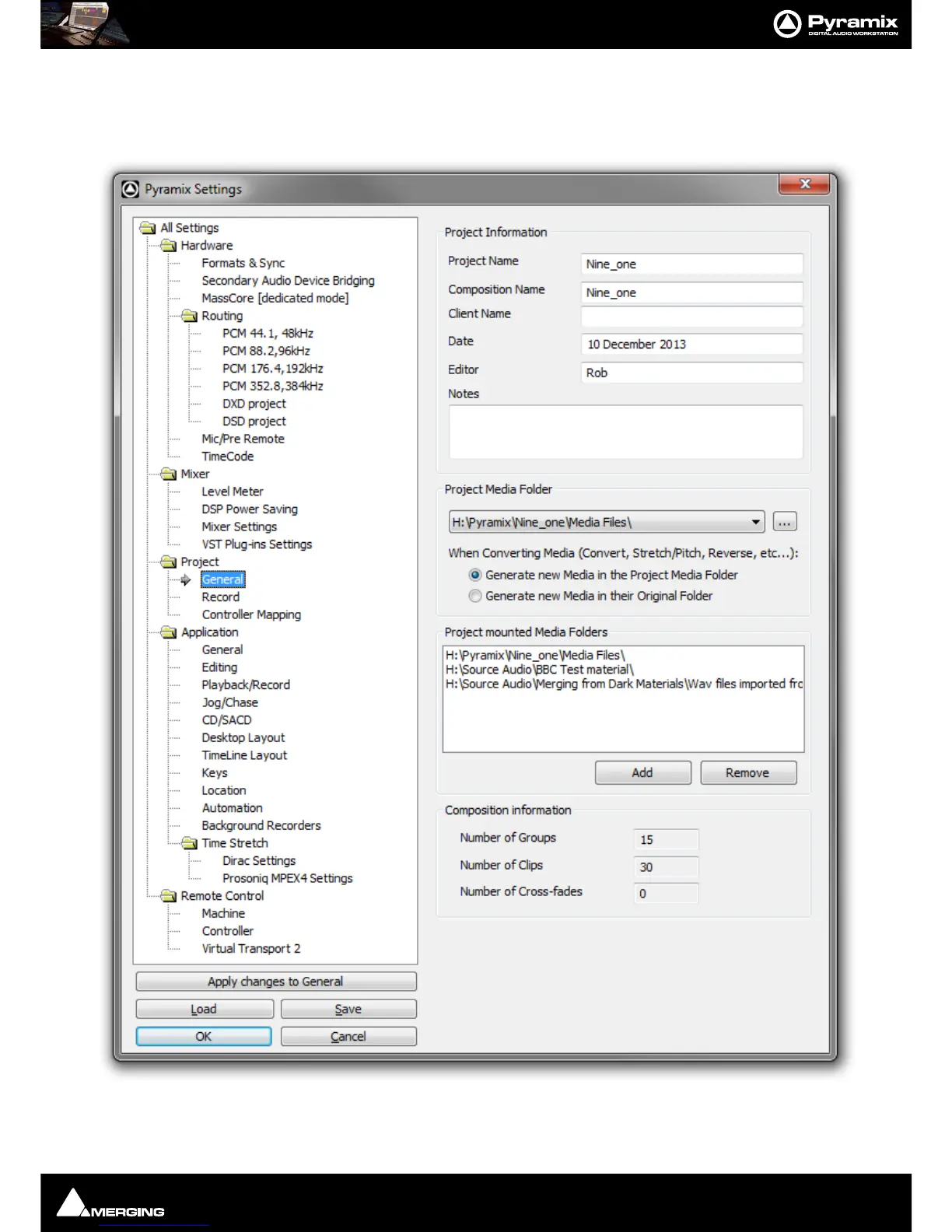Click the Client Name text field
This screenshot has width=952, height=1232.
(691, 316)
